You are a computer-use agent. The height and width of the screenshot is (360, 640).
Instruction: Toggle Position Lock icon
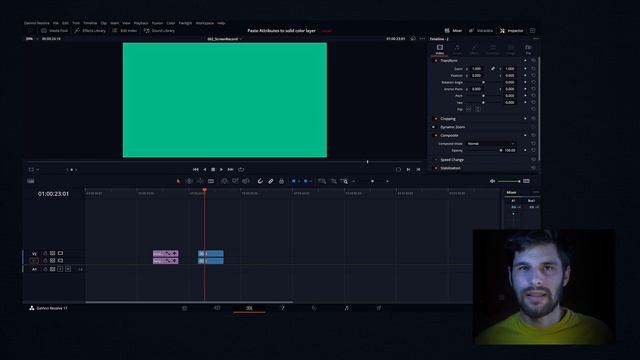click(281, 181)
